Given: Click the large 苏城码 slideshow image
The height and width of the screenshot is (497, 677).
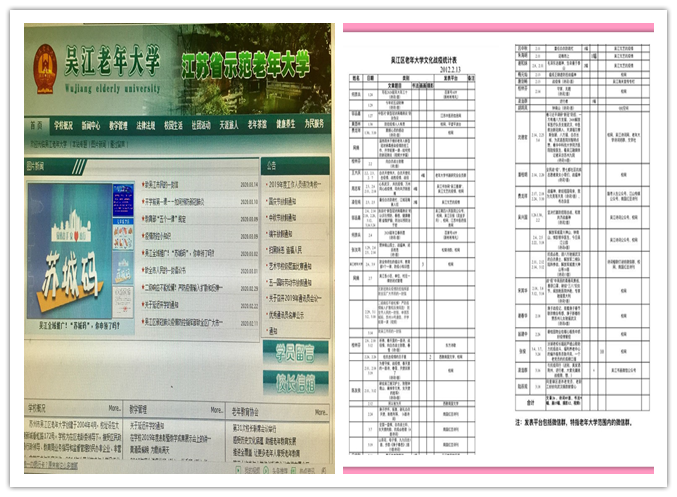Looking at the screenshot, I should (70, 251).
